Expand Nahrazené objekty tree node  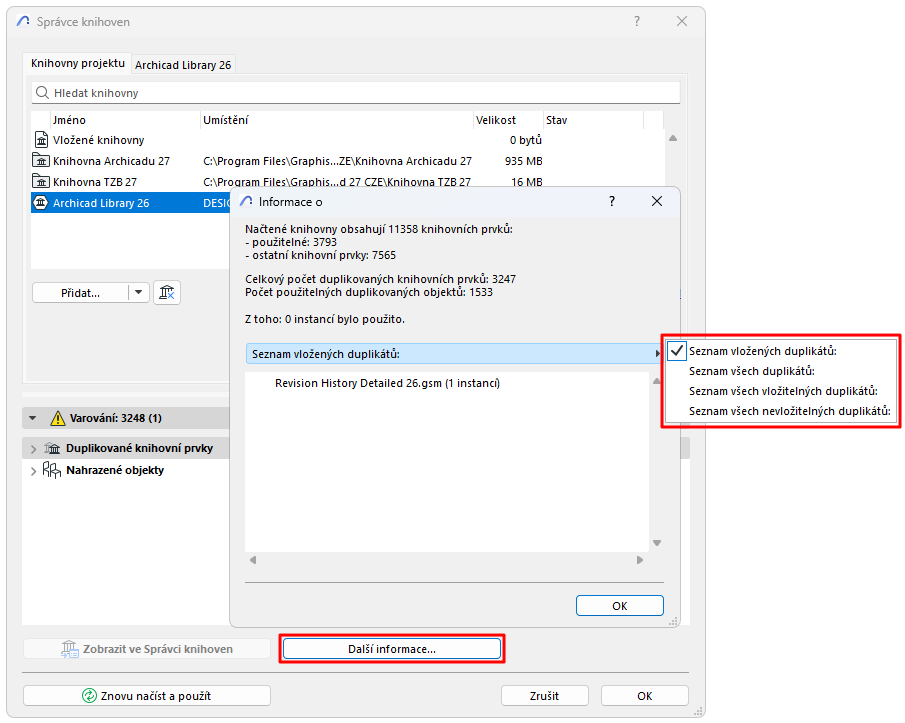[x=33, y=471]
